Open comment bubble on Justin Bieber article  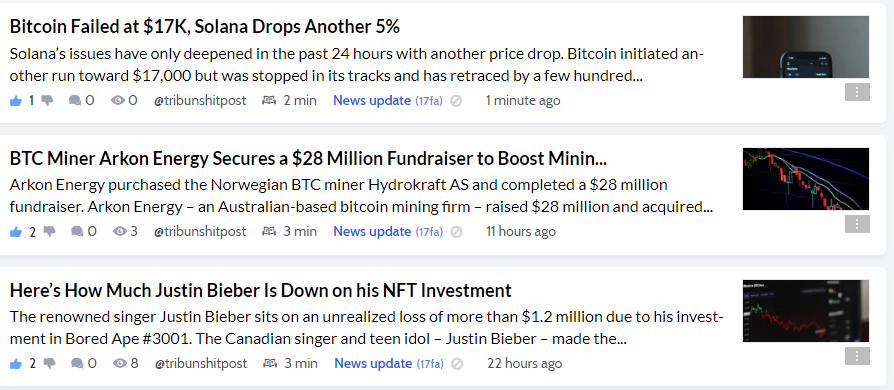tap(77, 363)
